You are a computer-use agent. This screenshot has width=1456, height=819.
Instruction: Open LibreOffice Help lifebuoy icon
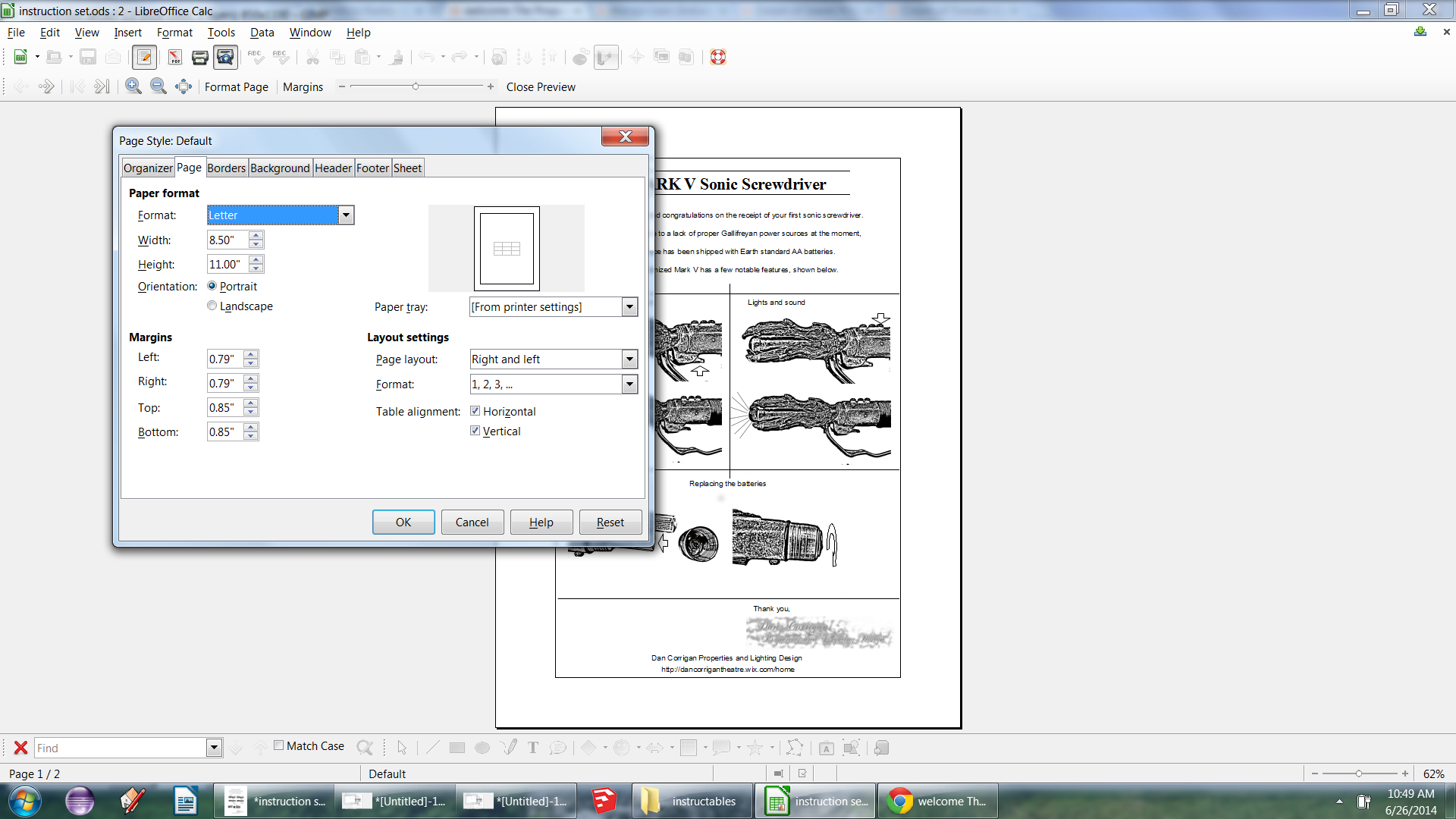click(718, 57)
